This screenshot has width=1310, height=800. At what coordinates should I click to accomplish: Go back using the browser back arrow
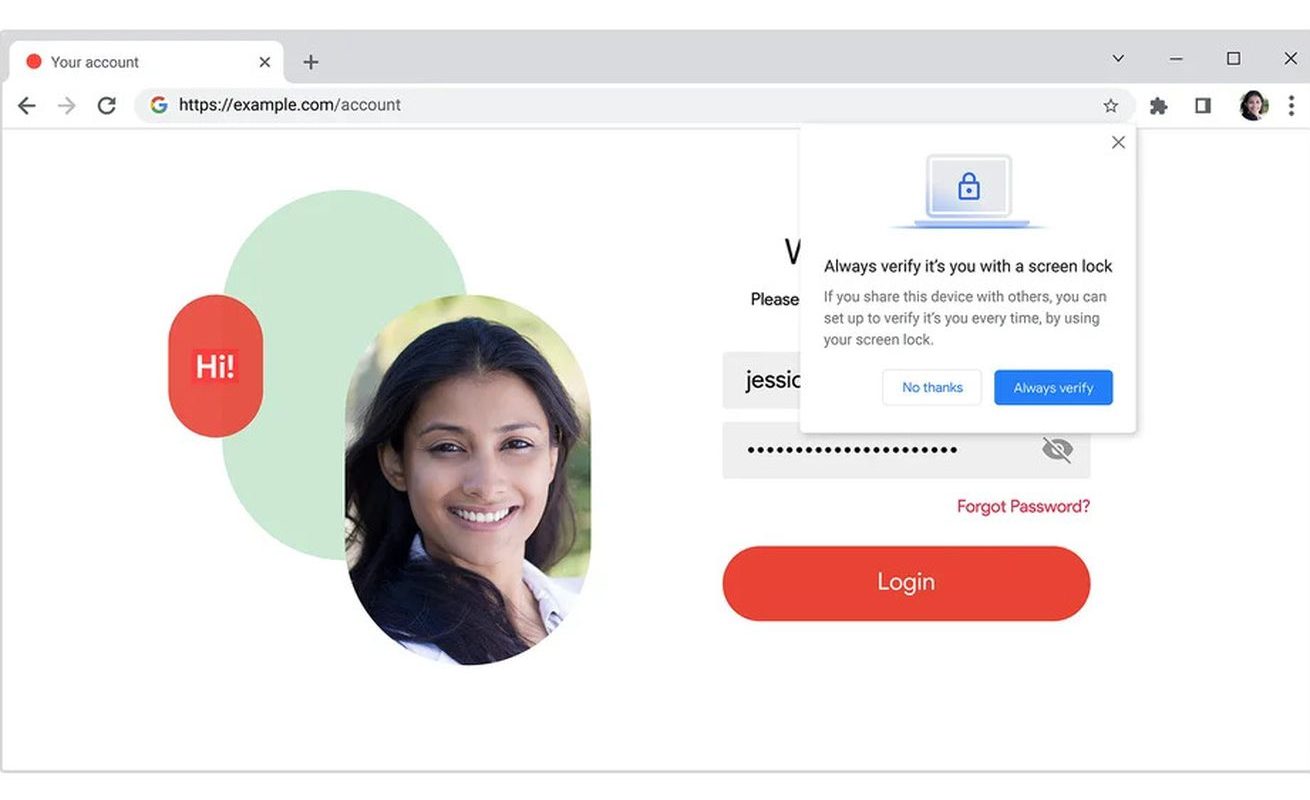tap(27, 105)
